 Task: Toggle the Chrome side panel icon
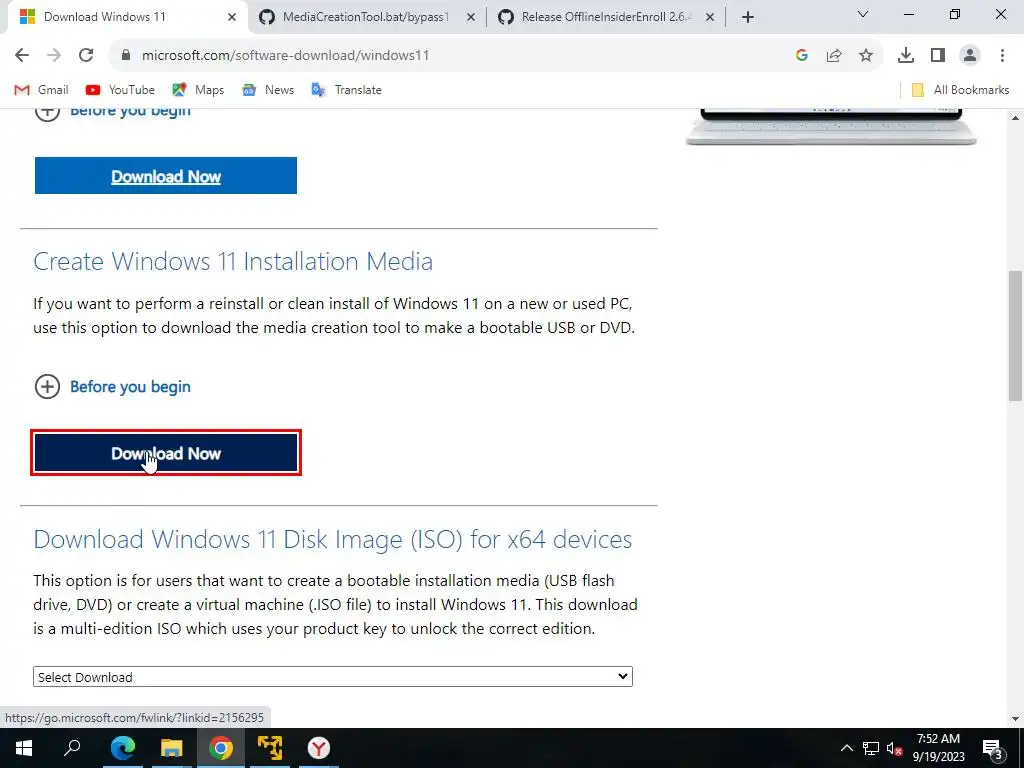tap(938, 56)
